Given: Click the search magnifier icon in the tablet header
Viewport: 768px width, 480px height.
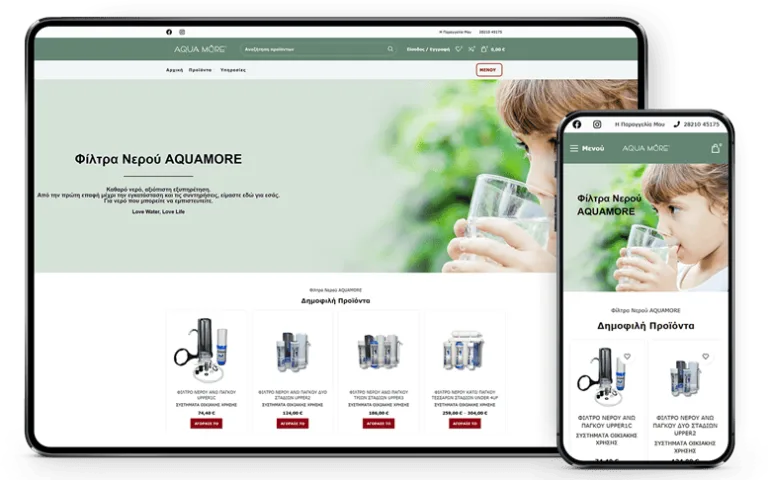Looking at the screenshot, I should point(390,49).
